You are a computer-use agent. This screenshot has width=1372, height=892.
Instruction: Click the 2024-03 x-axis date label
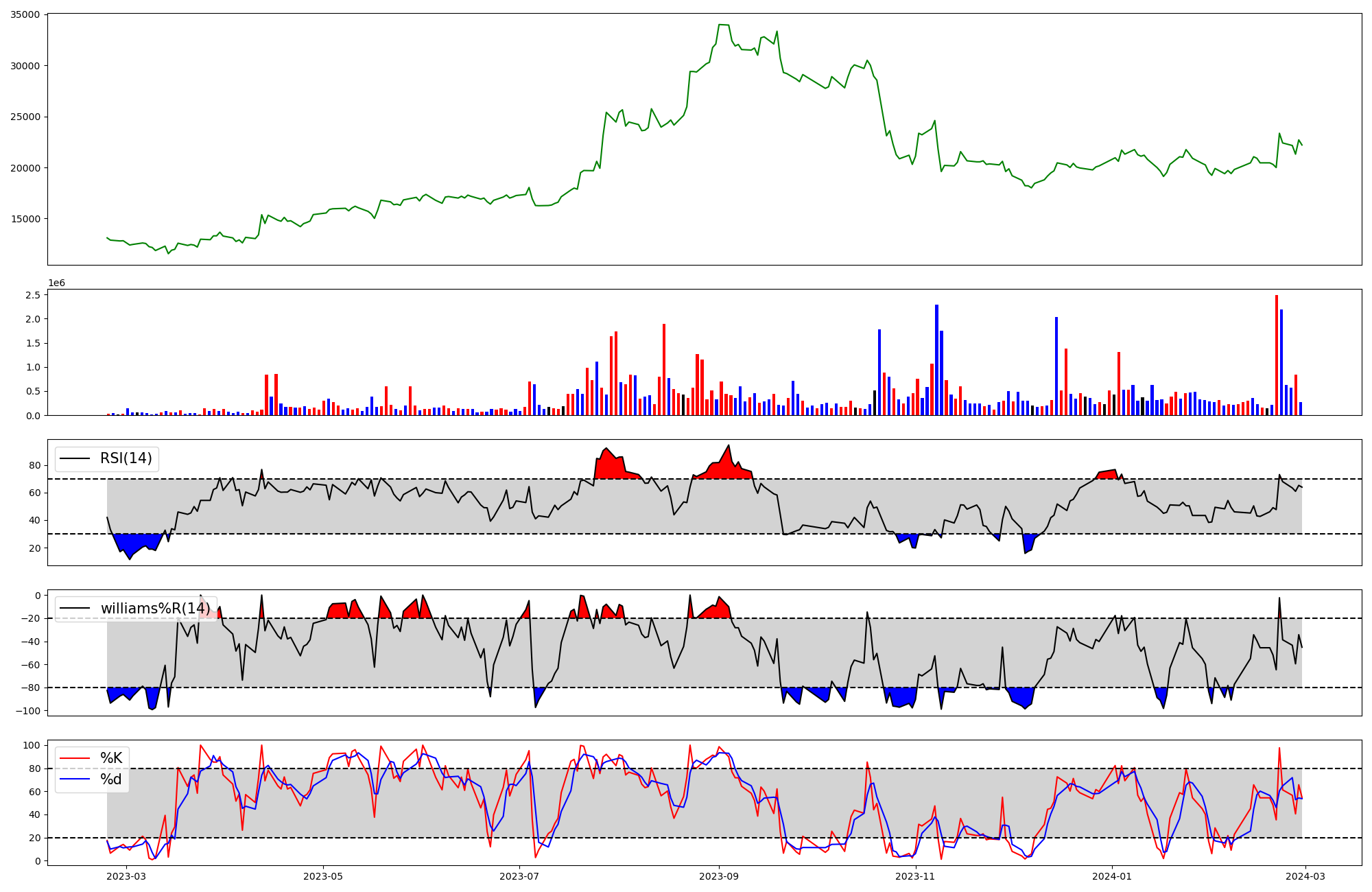1305,876
